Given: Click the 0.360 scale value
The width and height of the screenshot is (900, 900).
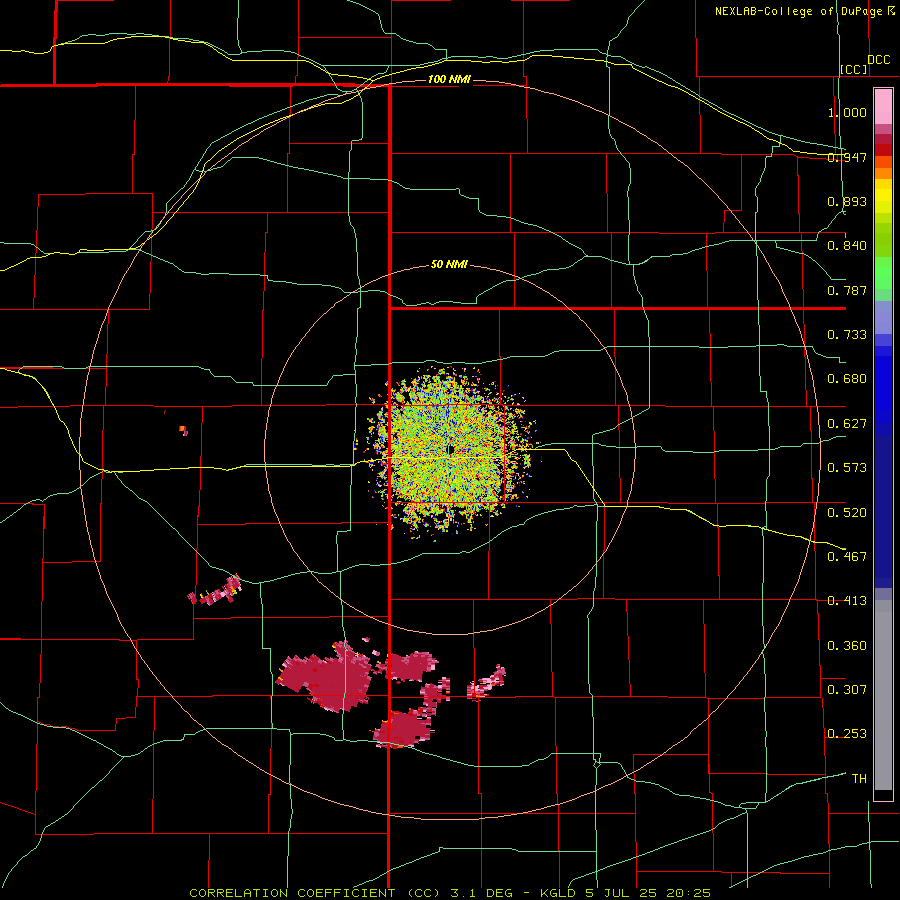Looking at the screenshot, I should coord(847,646).
